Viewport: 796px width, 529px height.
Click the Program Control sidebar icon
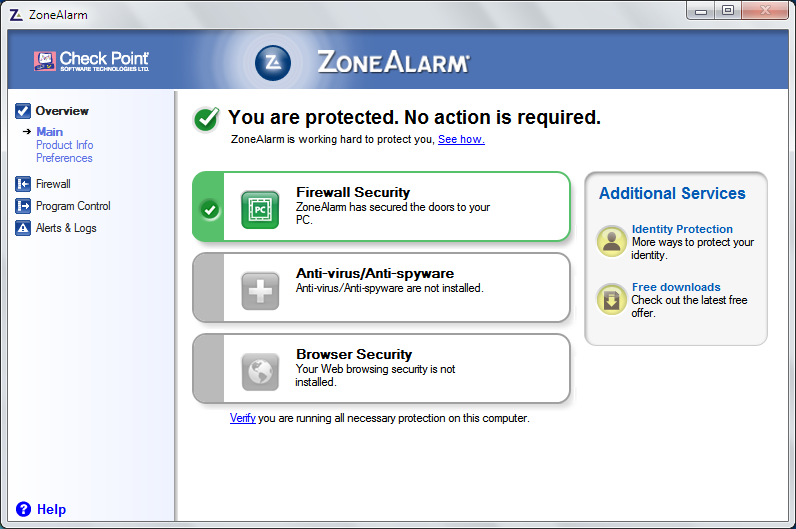pyautogui.click(x=23, y=206)
